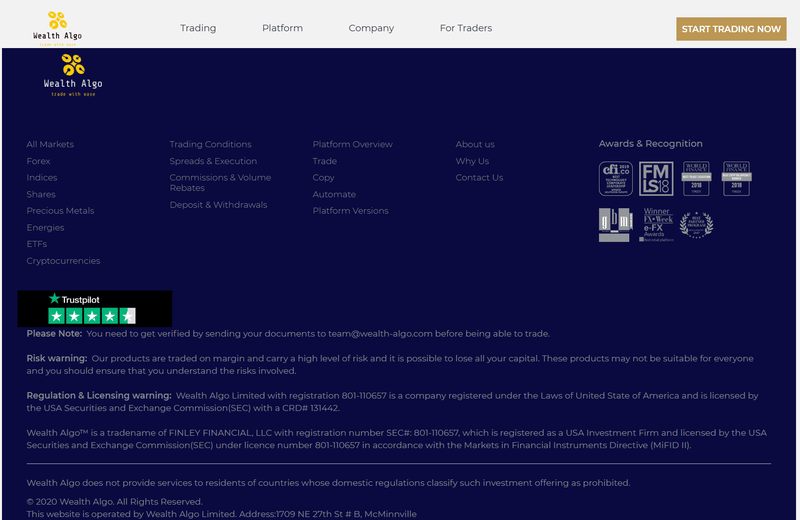Open the Trading menu
This screenshot has width=800, height=520.
tap(198, 28)
